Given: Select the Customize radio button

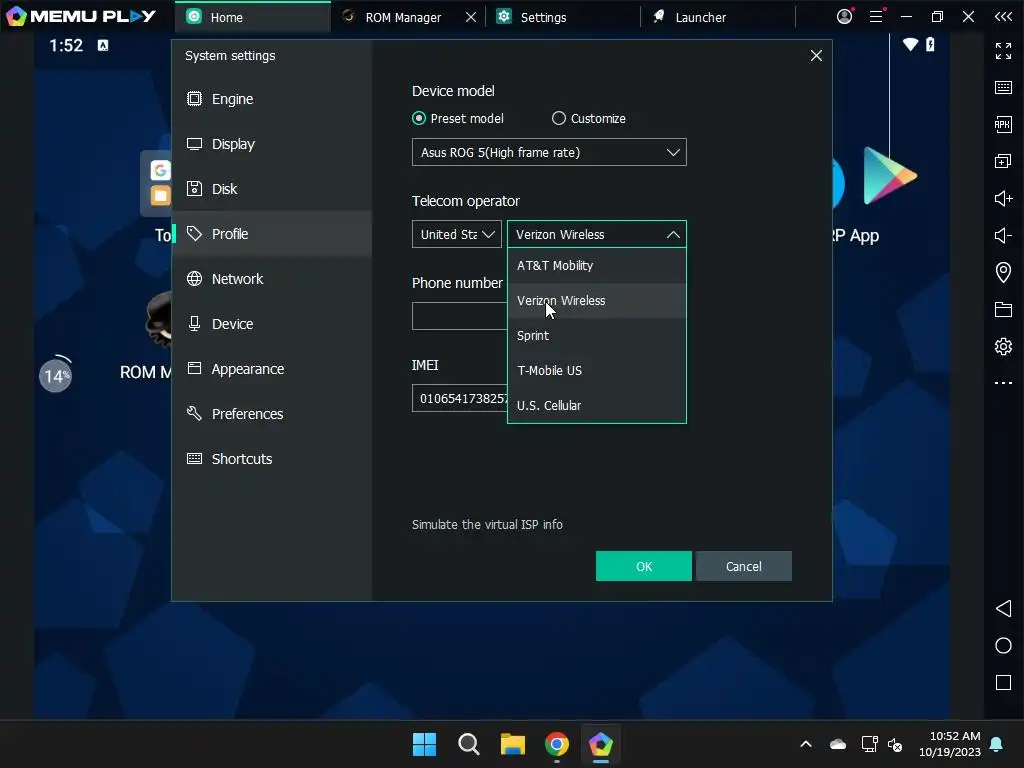Looking at the screenshot, I should click(x=558, y=118).
